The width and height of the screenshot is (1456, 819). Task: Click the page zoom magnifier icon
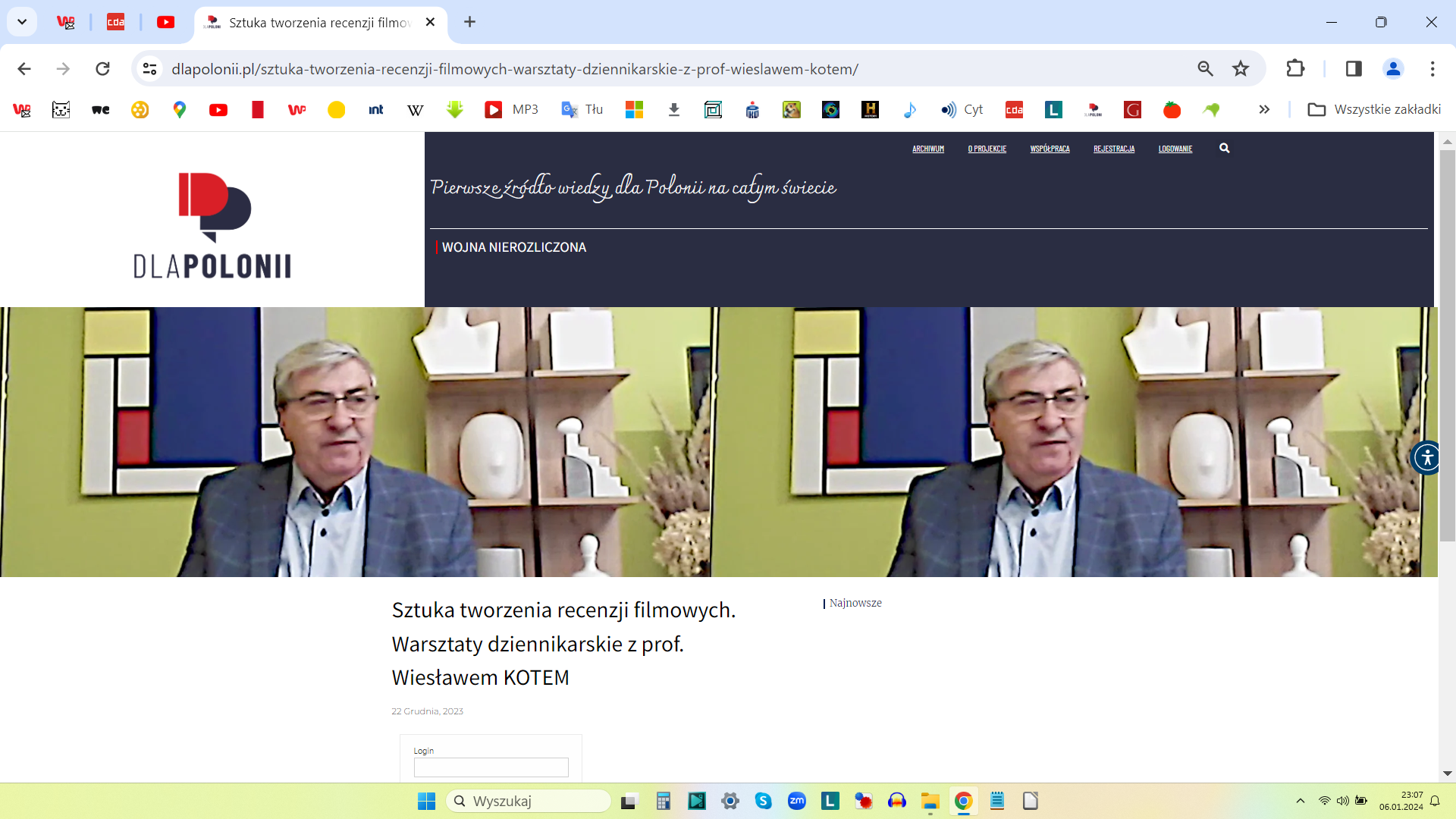(1205, 69)
